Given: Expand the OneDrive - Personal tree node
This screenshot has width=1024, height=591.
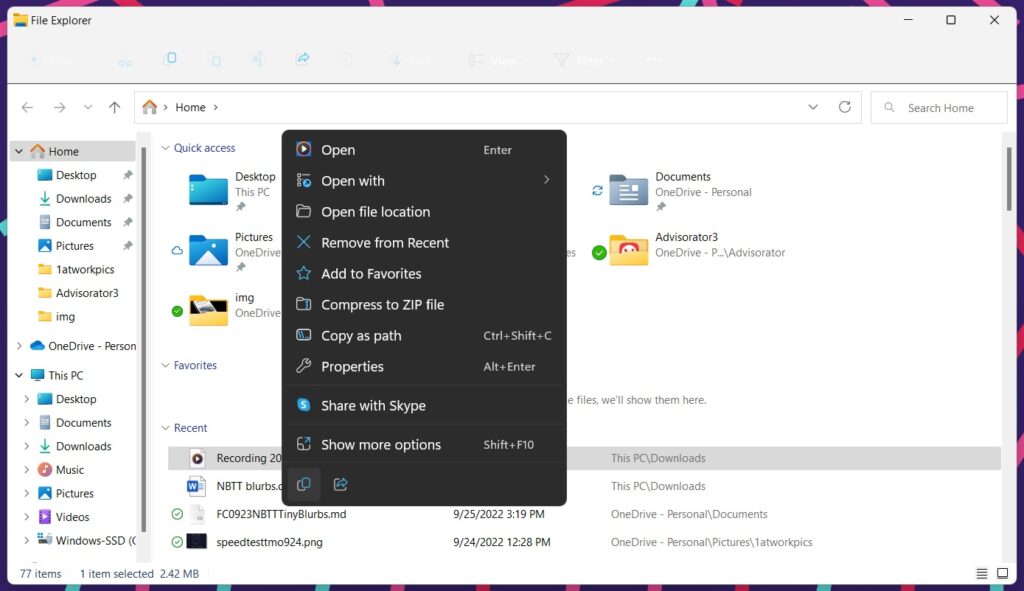Looking at the screenshot, I should [18, 346].
